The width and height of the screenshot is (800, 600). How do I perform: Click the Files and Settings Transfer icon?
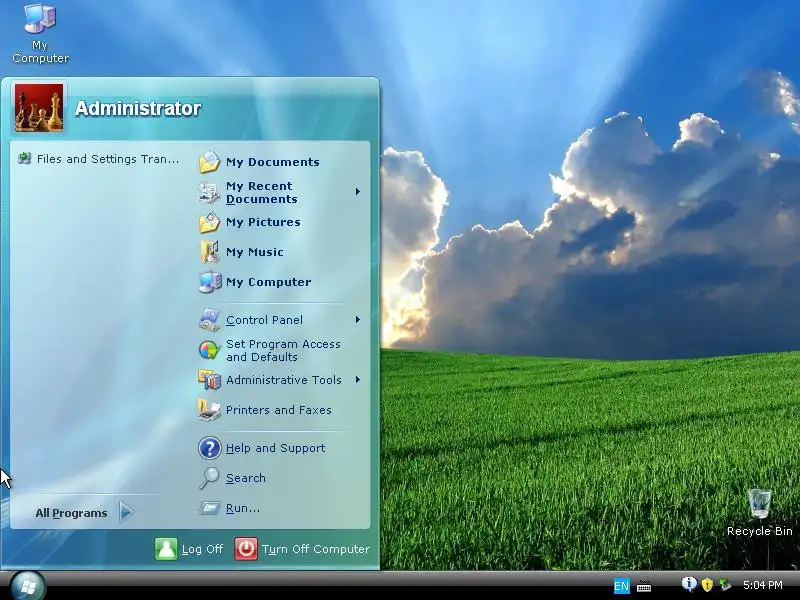[24, 159]
